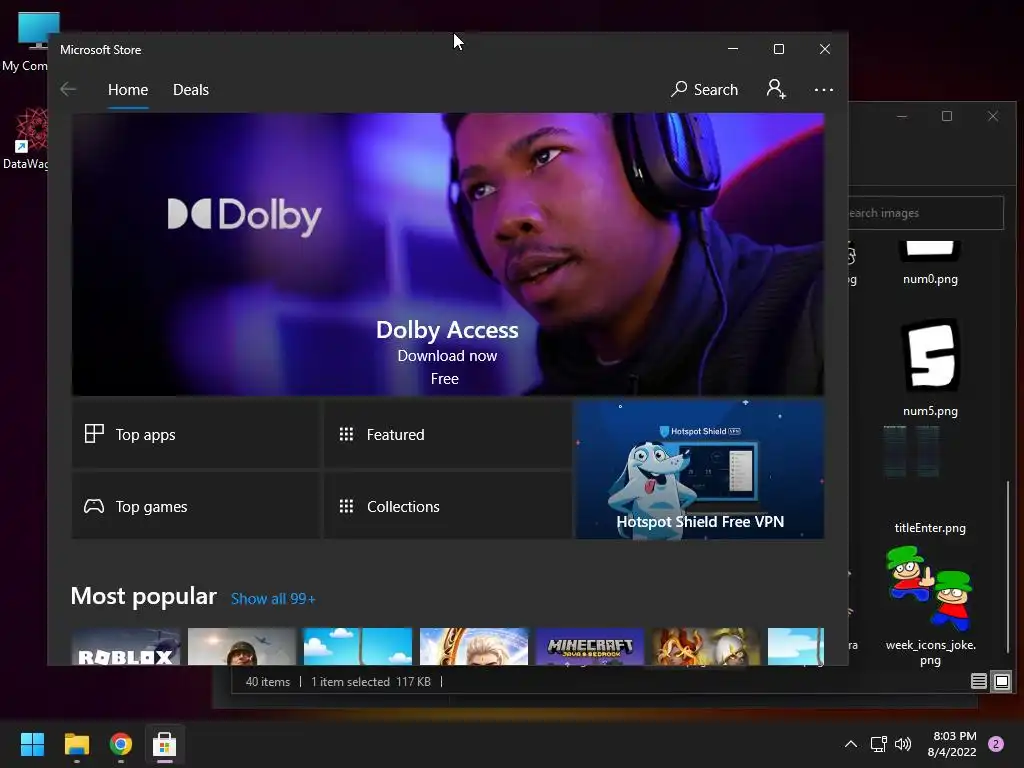Open the Roblox game thumbnail
This screenshot has height=768, width=1024.
click(x=125, y=647)
